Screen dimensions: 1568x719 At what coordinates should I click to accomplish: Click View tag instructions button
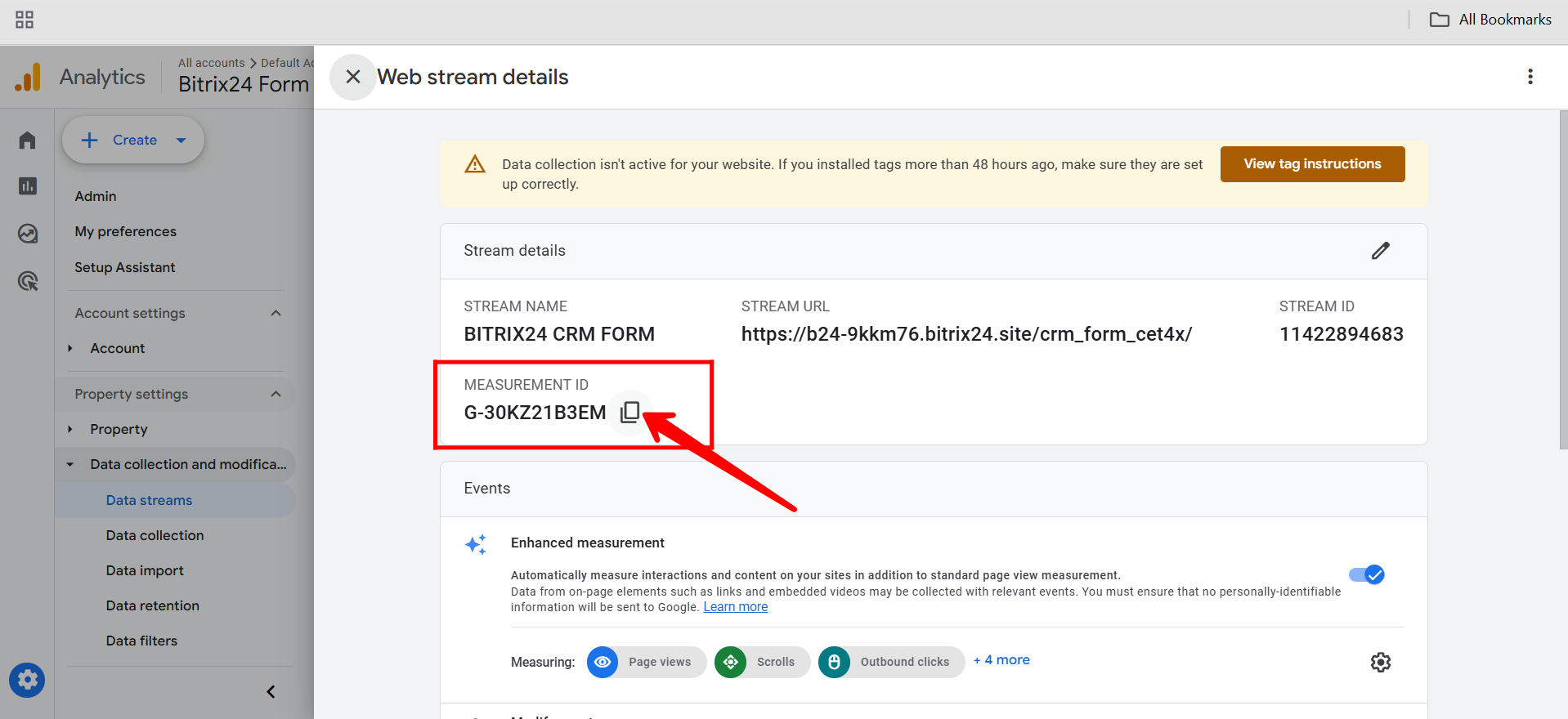(1312, 164)
